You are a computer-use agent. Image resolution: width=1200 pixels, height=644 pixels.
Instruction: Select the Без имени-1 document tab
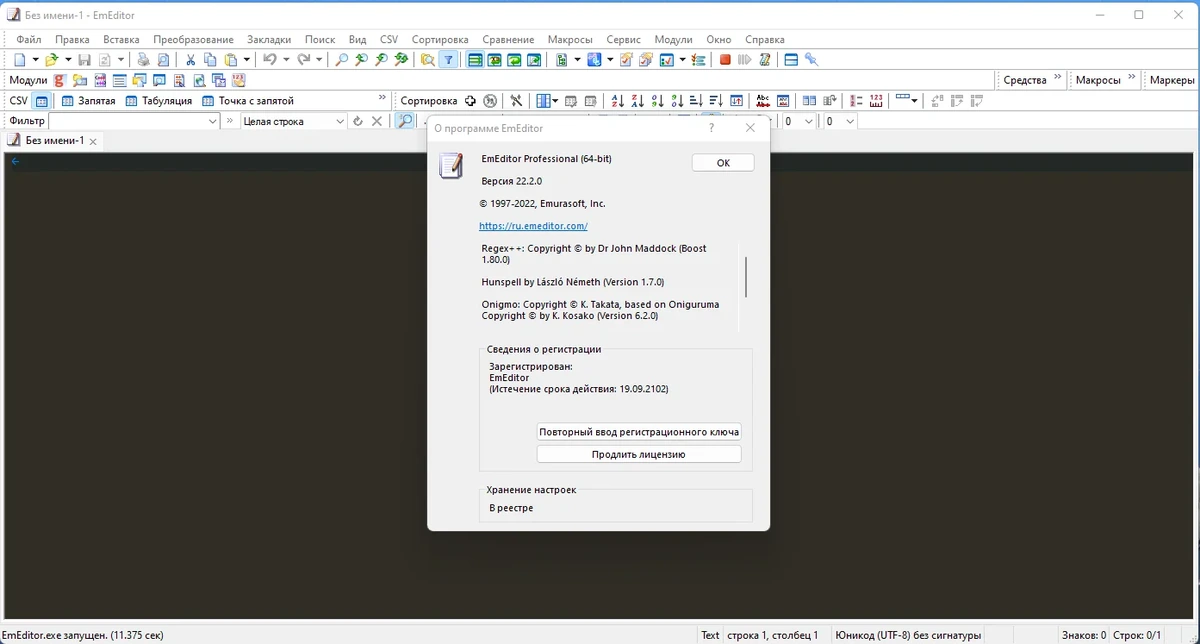click(54, 141)
